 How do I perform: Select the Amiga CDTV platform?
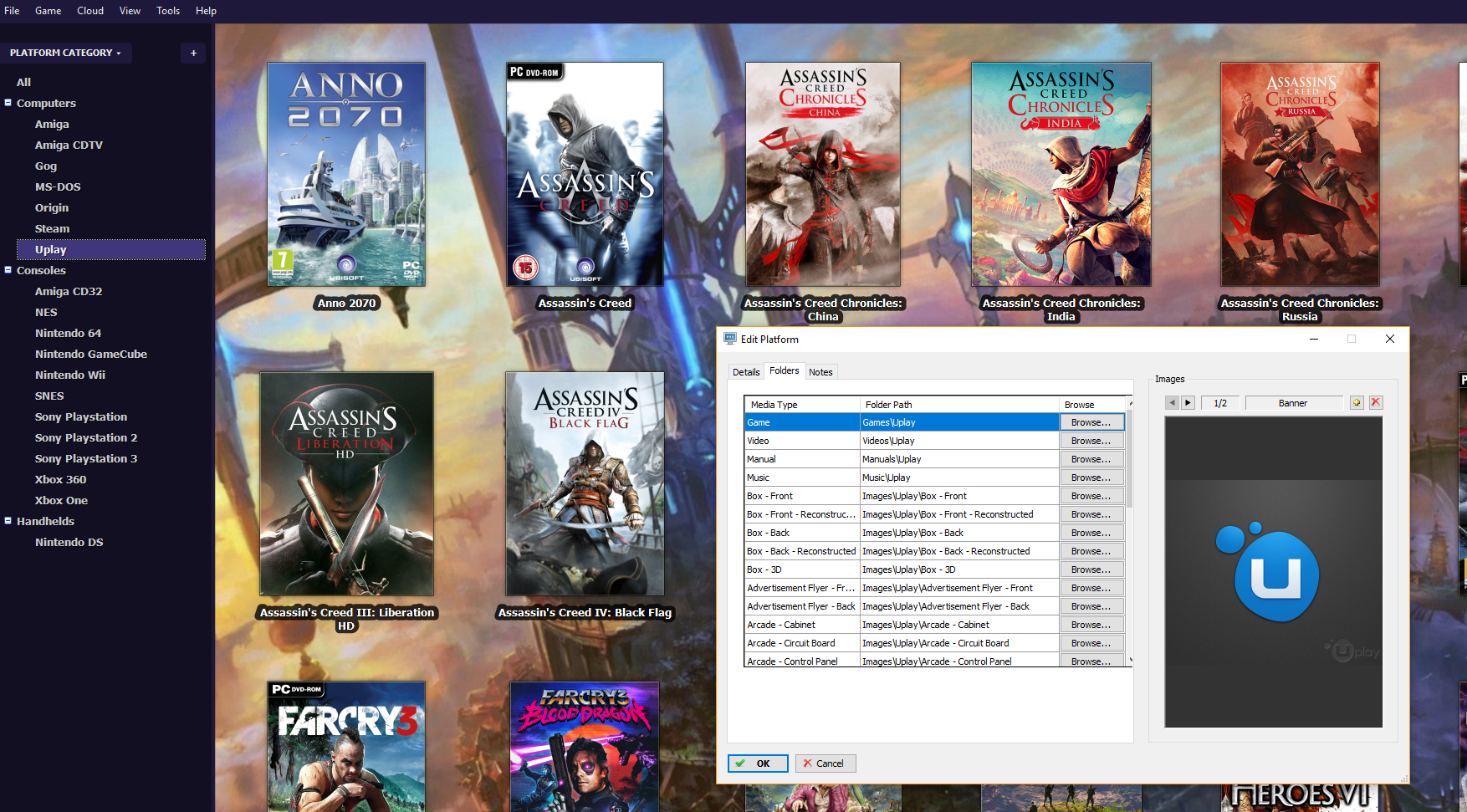pos(69,145)
